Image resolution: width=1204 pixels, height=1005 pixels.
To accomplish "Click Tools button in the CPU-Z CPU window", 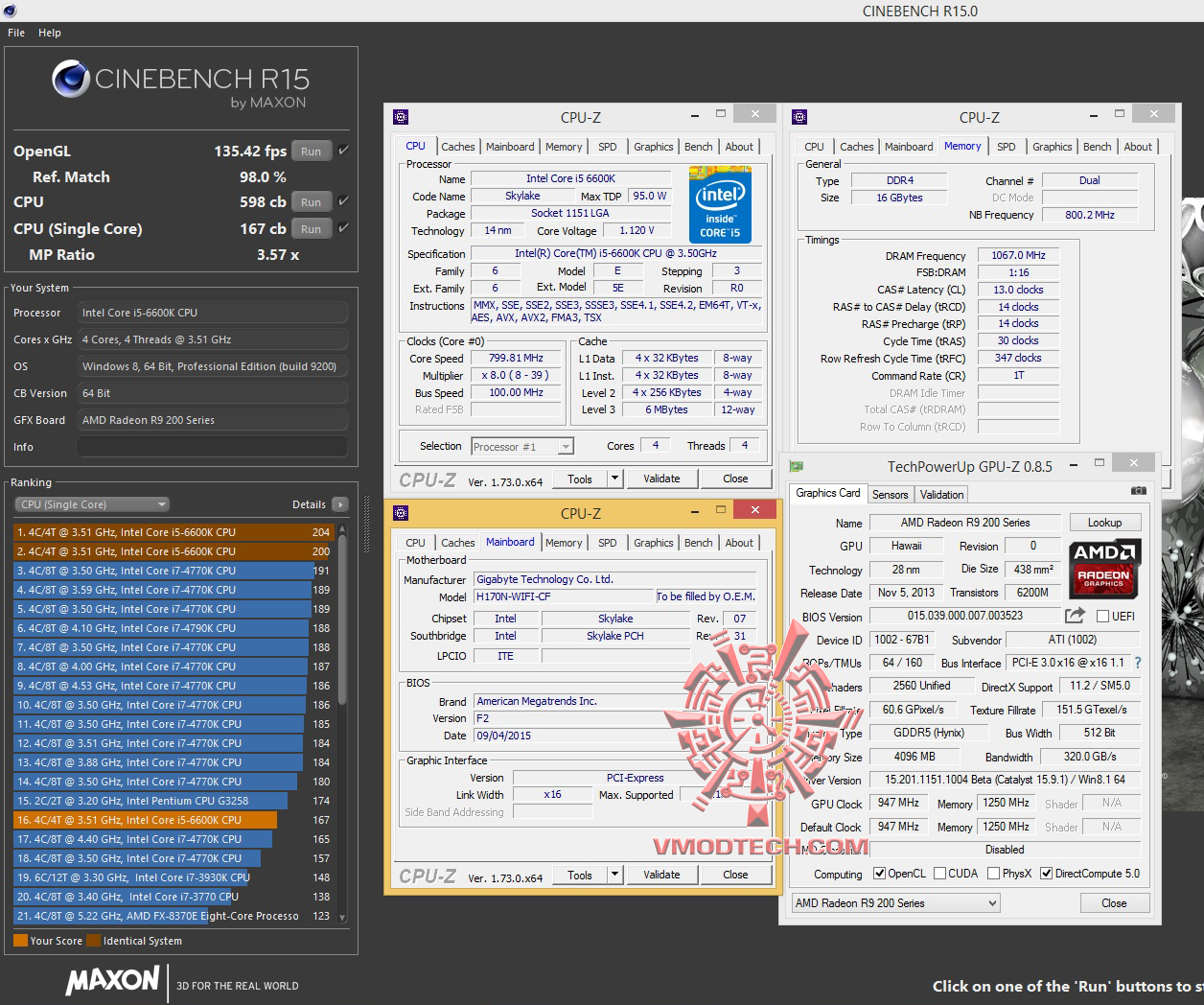I will tap(580, 479).
